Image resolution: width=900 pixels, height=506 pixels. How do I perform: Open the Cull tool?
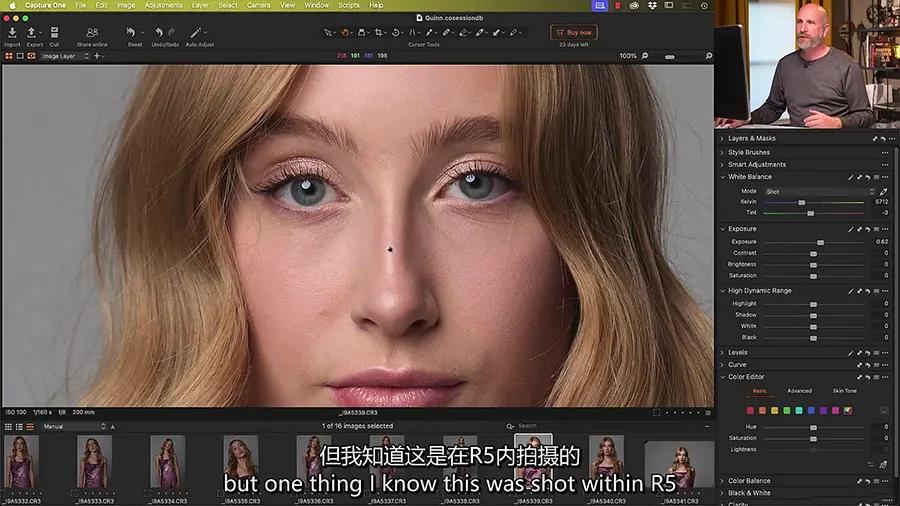click(54, 33)
